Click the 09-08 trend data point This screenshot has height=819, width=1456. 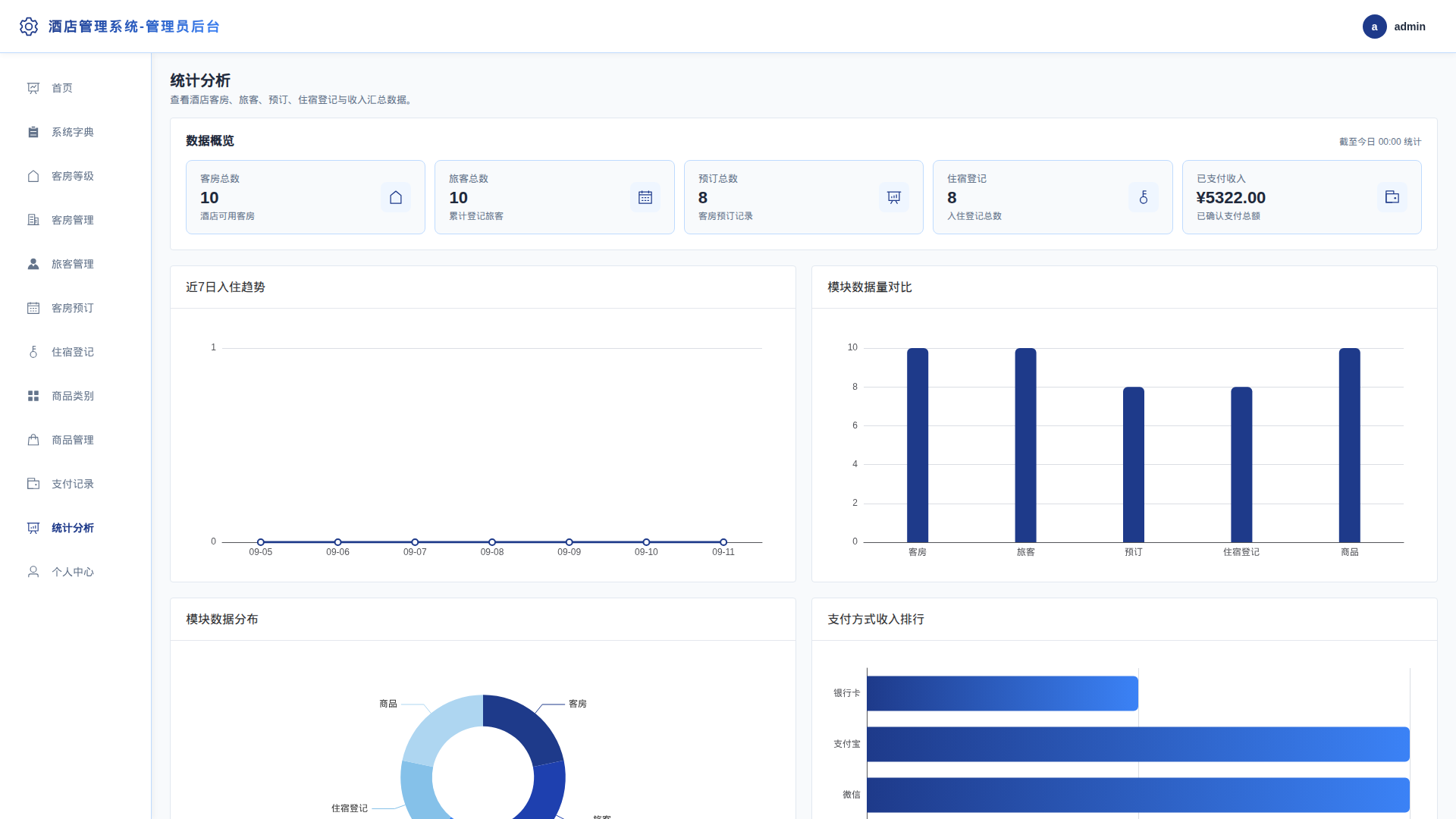(492, 542)
